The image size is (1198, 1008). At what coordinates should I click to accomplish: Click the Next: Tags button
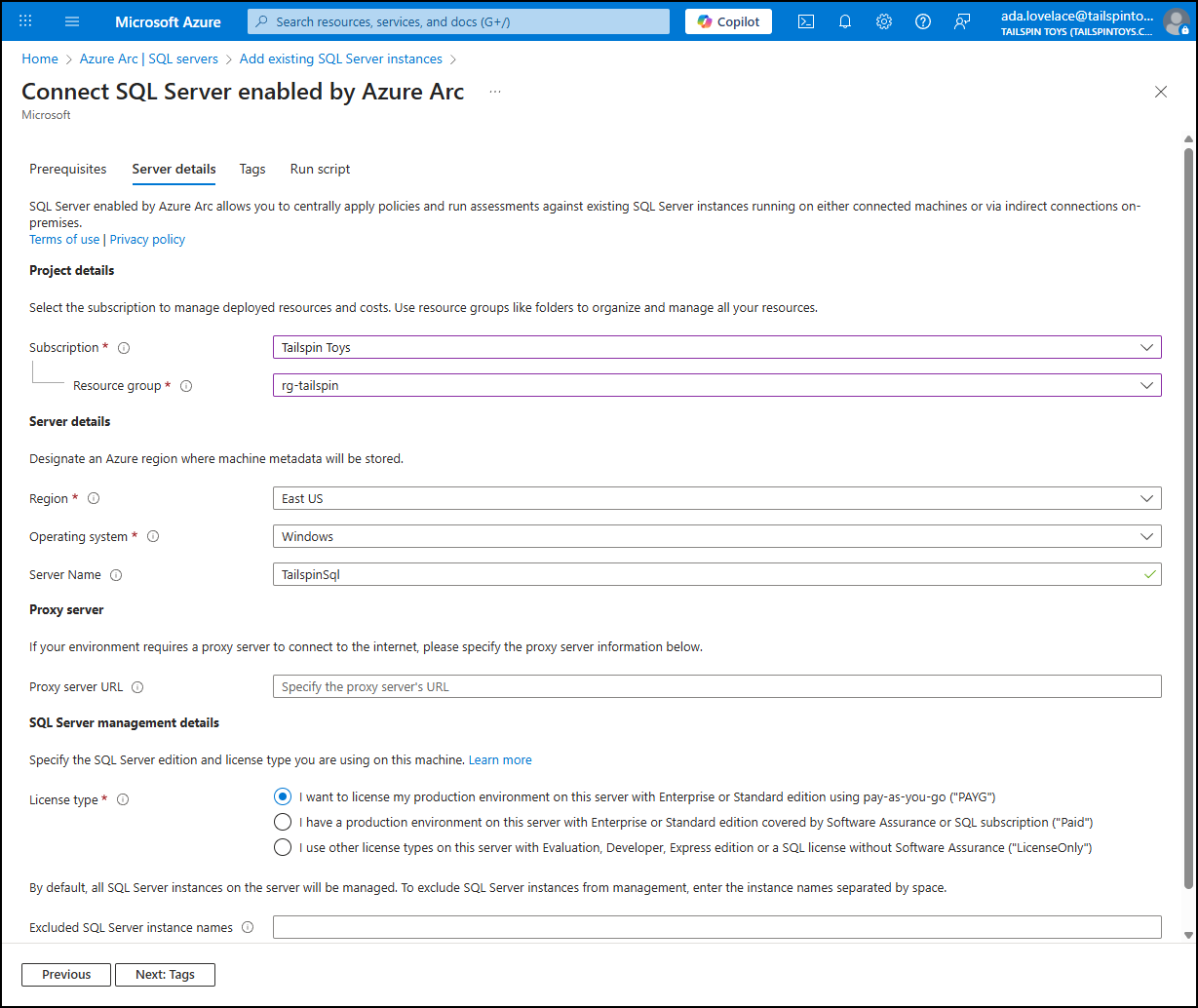165,974
